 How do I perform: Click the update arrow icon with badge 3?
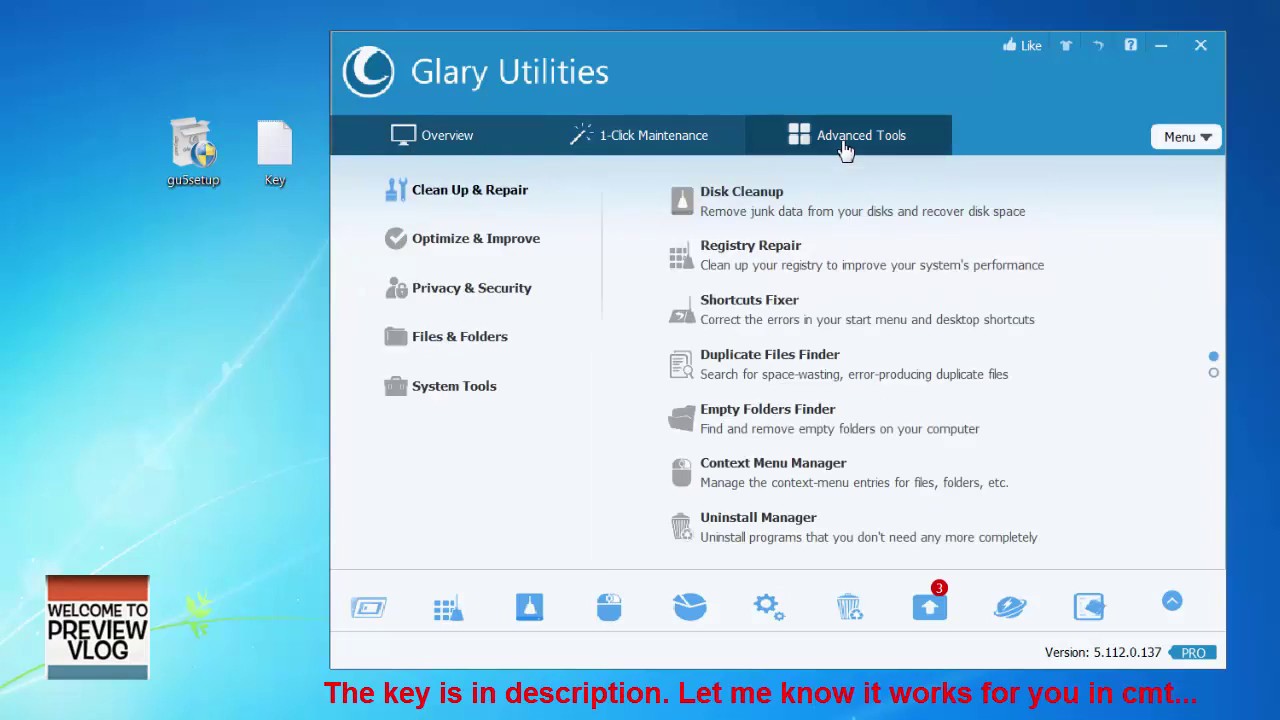pos(930,605)
